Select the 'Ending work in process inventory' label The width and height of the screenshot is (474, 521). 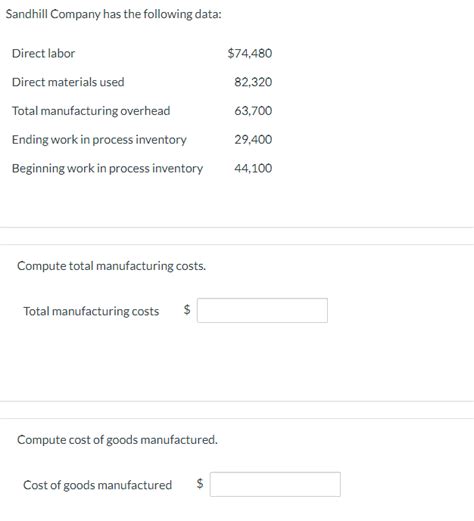(x=99, y=140)
